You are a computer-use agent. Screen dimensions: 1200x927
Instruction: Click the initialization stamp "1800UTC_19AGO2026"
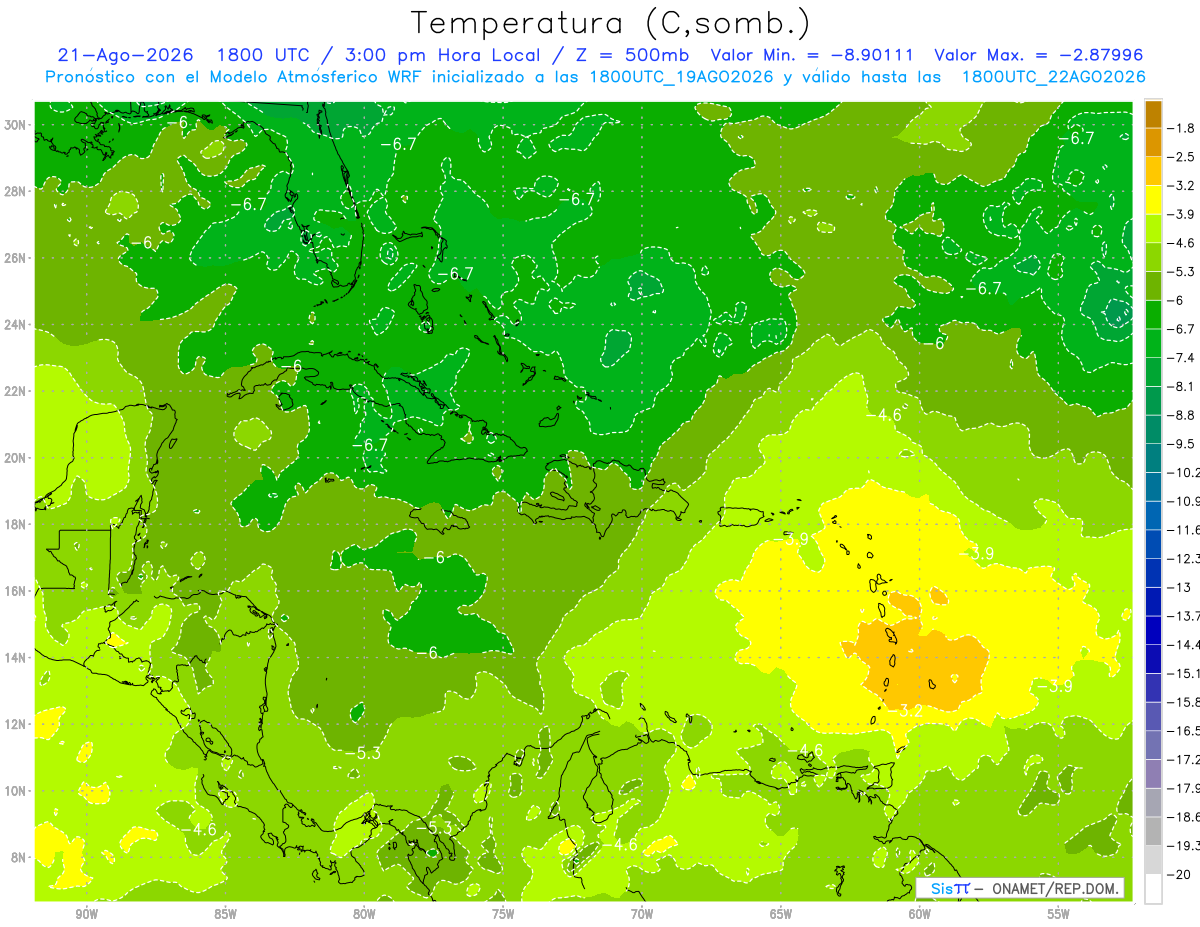point(681,76)
